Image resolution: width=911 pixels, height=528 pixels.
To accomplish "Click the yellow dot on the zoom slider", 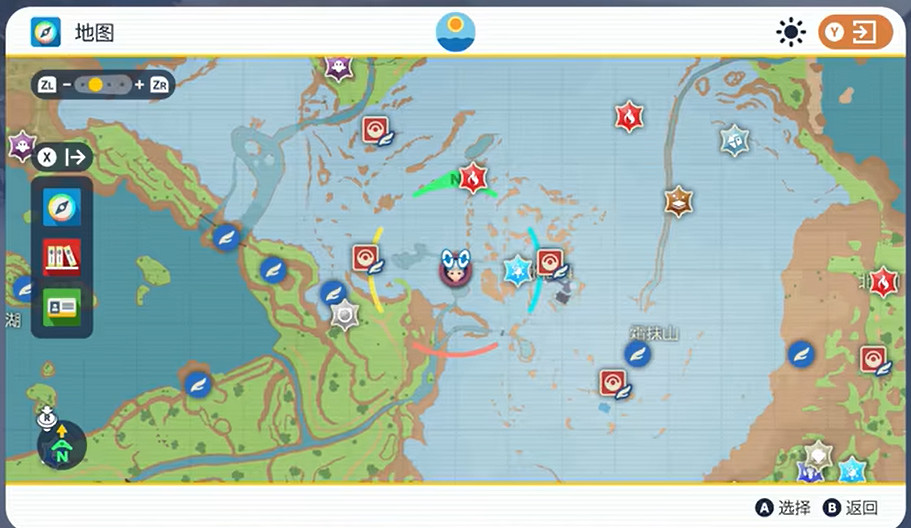I will pos(95,85).
